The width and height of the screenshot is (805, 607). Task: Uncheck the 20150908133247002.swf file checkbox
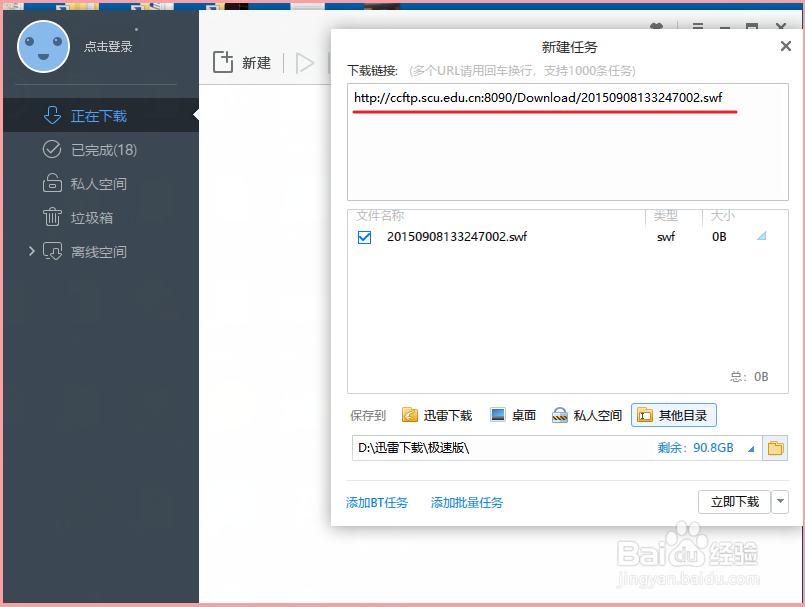pyautogui.click(x=365, y=237)
